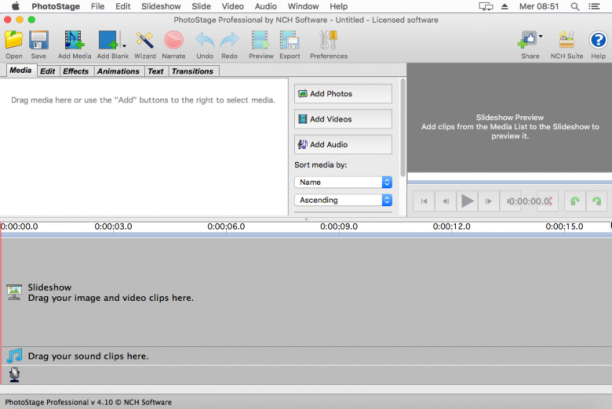Open the Slide menu
This screenshot has height=409, width=612.
[x=201, y=6]
